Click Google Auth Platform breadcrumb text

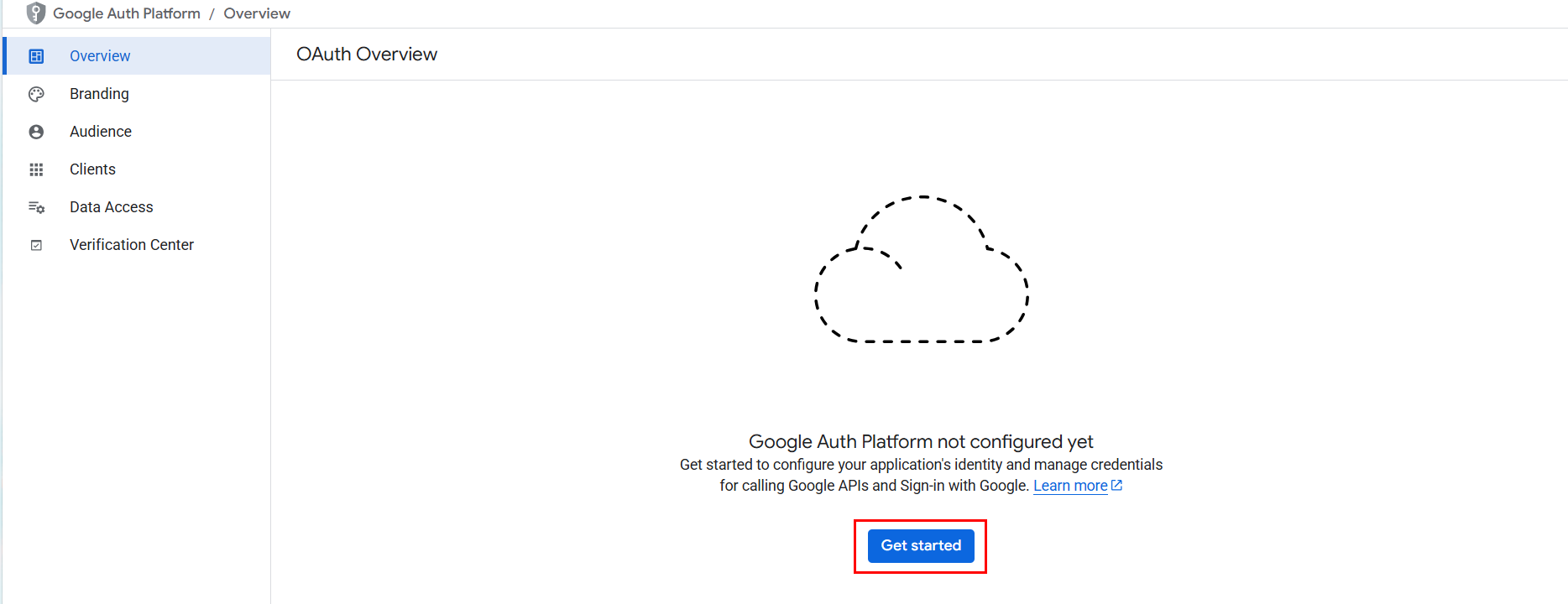[x=127, y=13]
